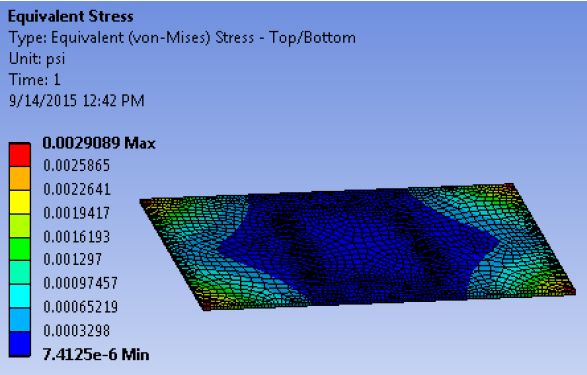This screenshot has width=587, height=375.
Task: Click the 0.0029089 Max legend value
Action: pyautogui.click(x=99, y=143)
